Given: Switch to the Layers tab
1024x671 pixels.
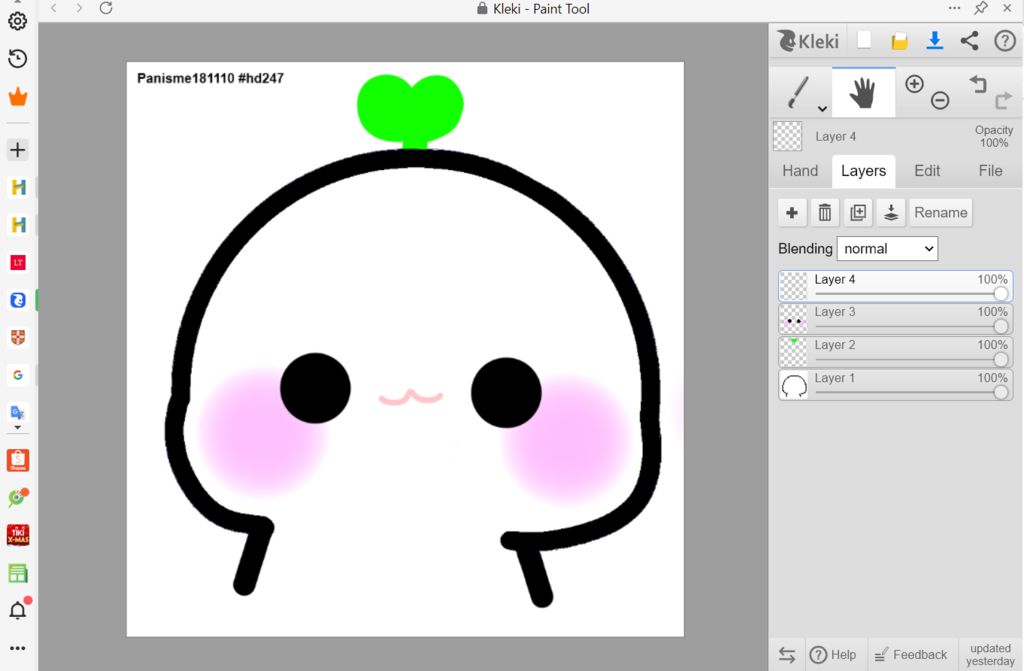Looking at the screenshot, I should tap(863, 171).
